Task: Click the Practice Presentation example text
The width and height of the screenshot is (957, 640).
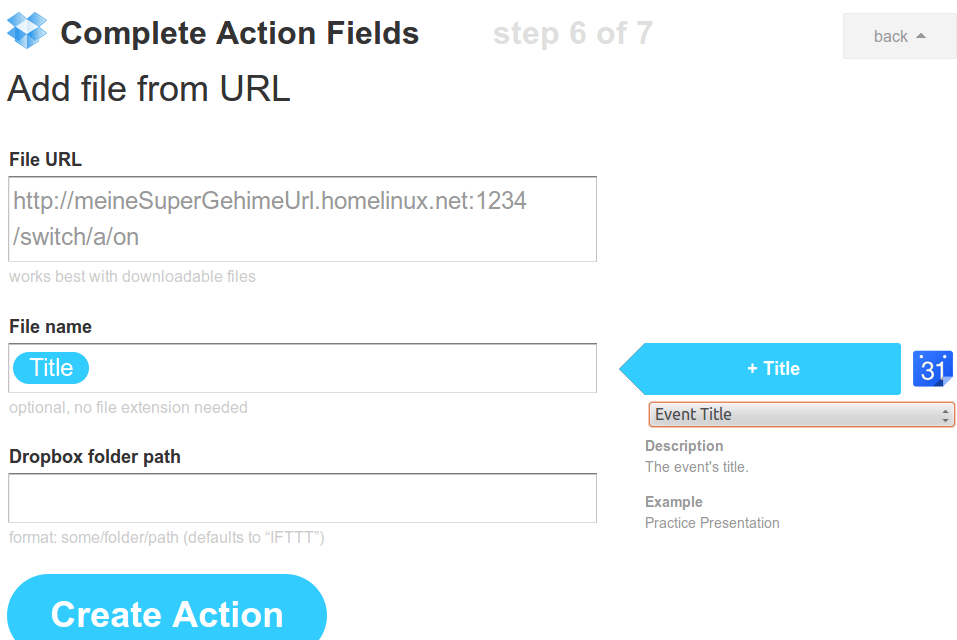Action: pyautogui.click(x=712, y=523)
